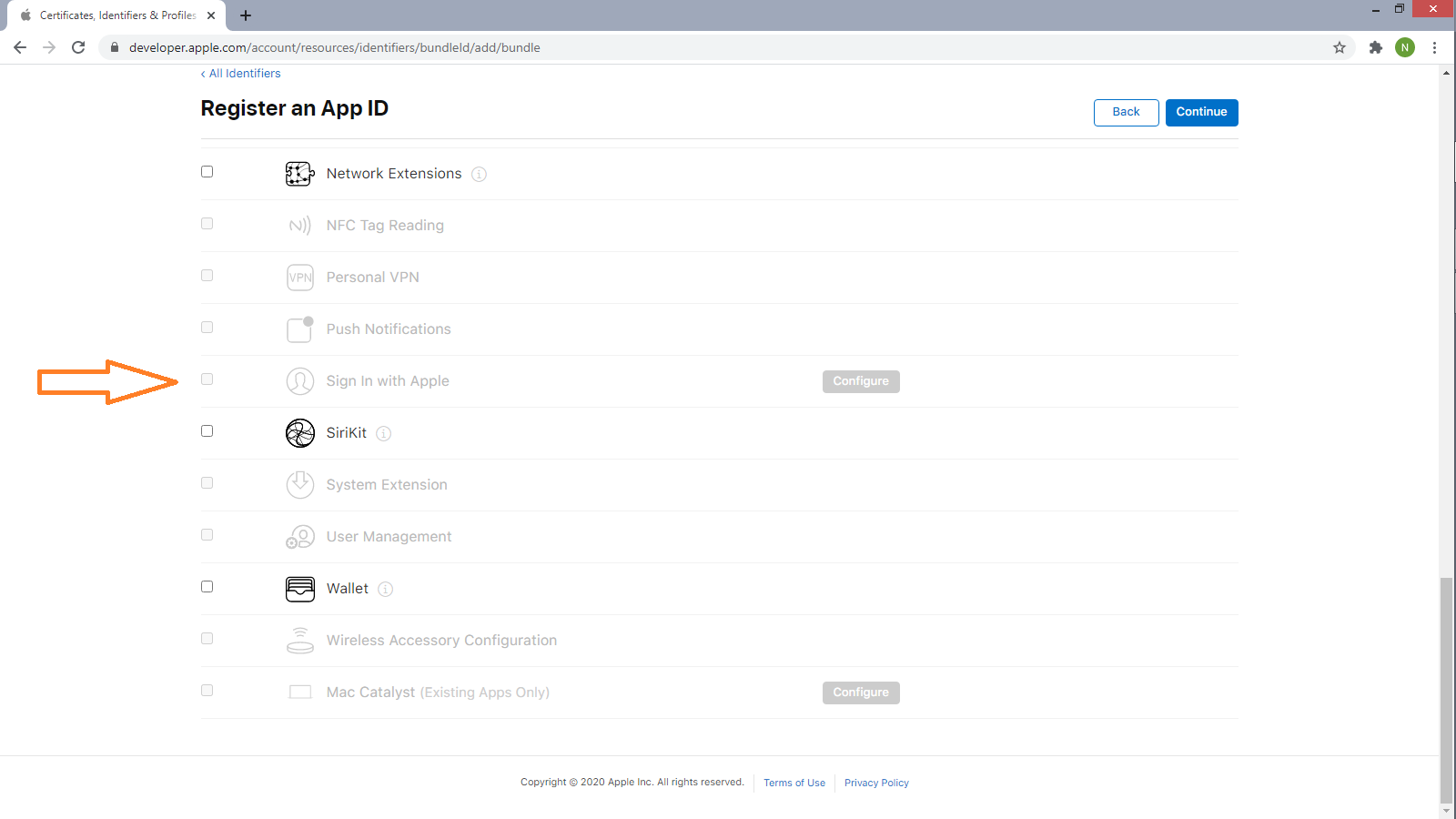This screenshot has height=819, width=1456.
Task: Close the Certificates, Identifiers & Profiles tab
Action: pos(211,15)
